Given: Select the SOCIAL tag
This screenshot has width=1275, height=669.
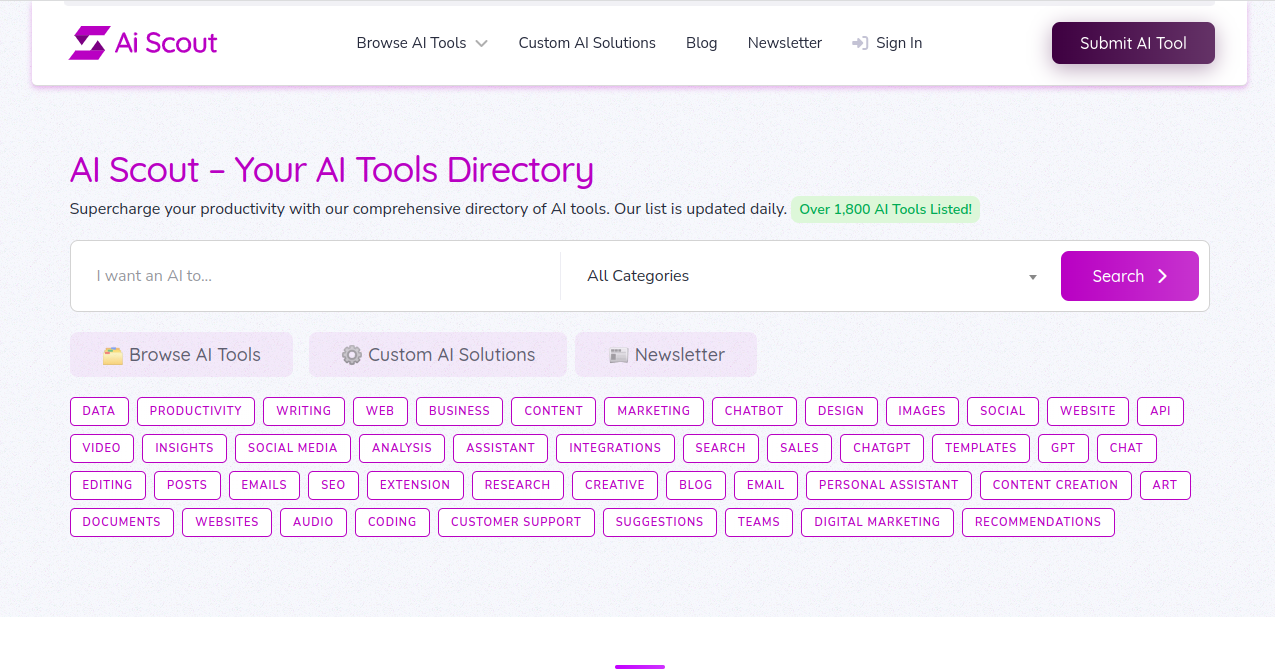Looking at the screenshot, I should coord(1003,411).
